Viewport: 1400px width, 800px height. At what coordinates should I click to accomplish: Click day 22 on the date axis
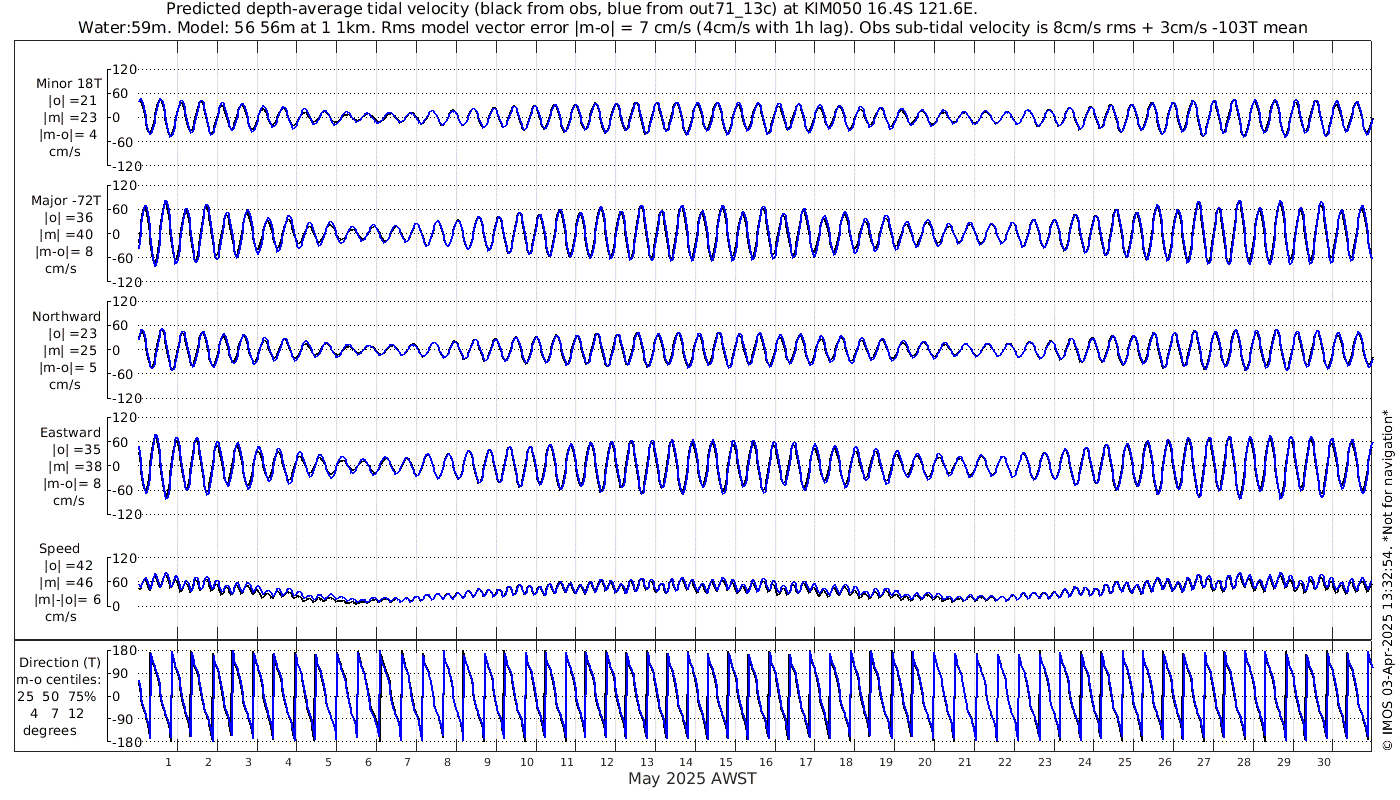1005,762
